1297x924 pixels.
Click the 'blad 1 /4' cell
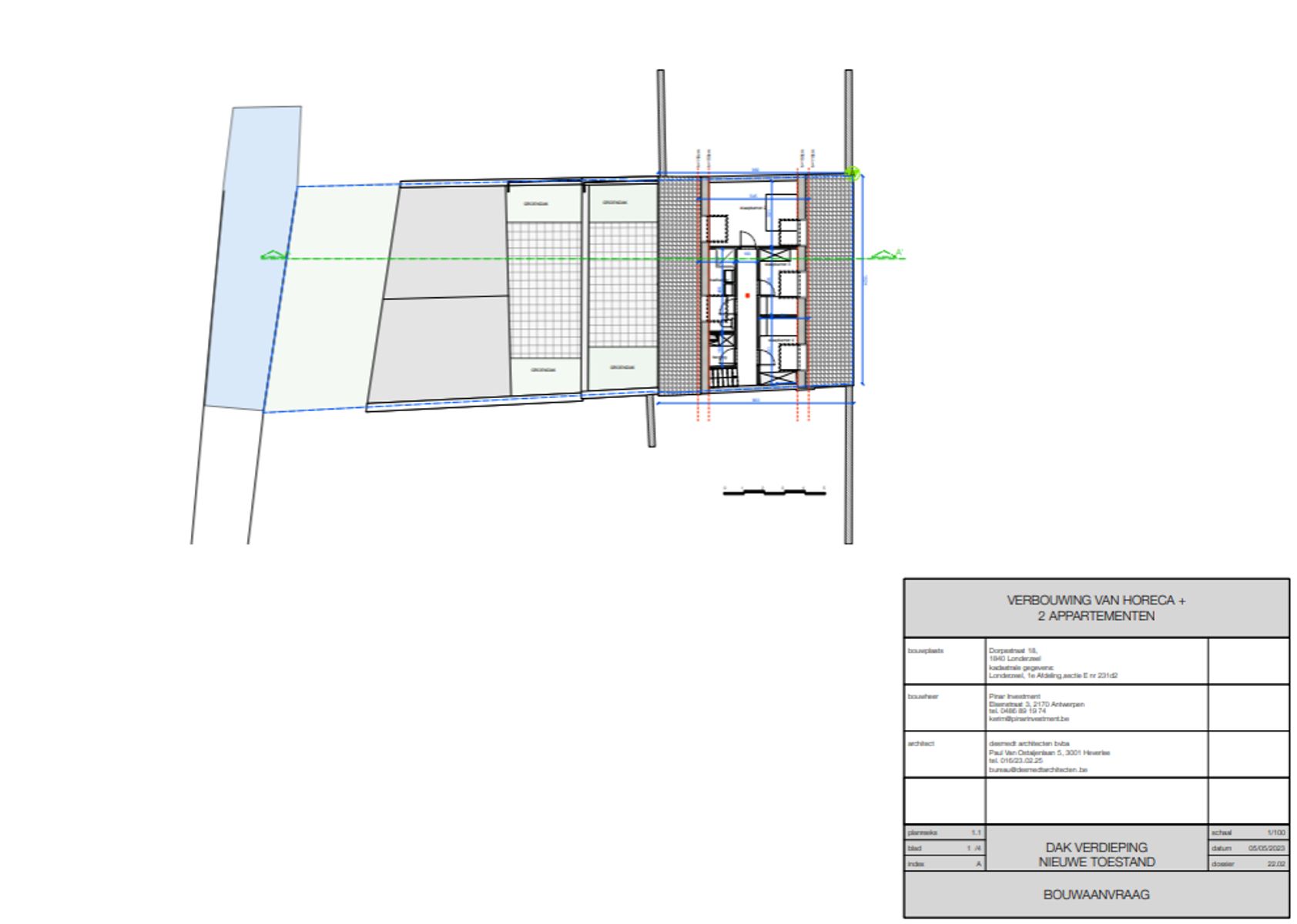coord(945,848)
